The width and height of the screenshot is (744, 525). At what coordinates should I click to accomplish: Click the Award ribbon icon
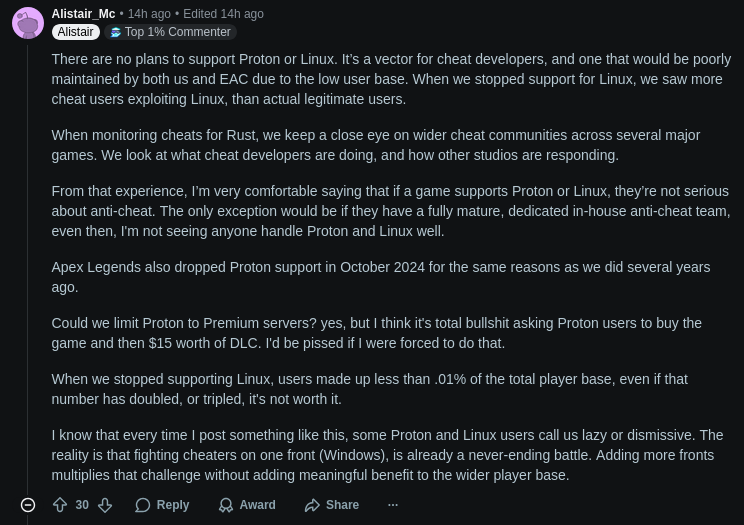226,505
